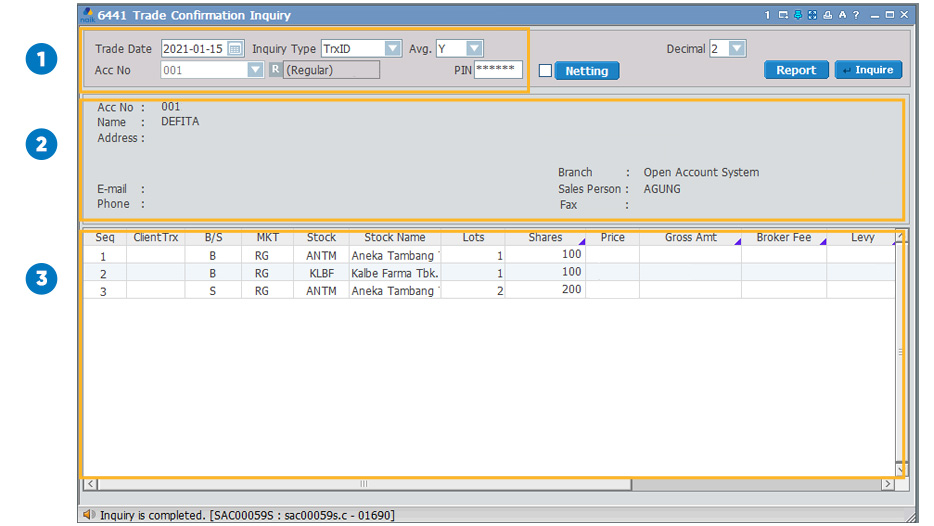Click the horizontal scrollbar right arrow
The height and width of the screenshot is (526, 934).
pos(887,484)
